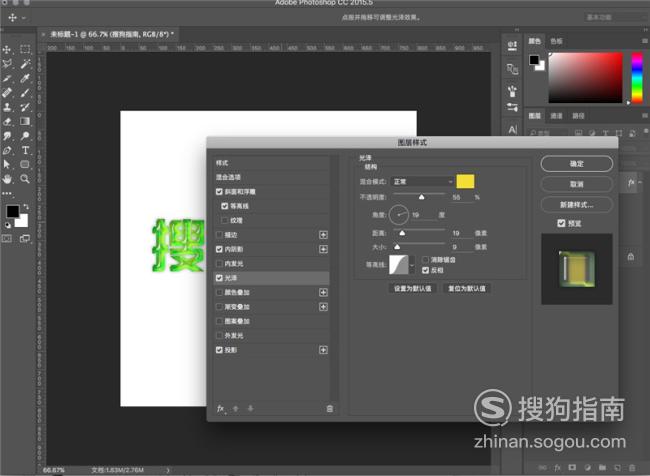Select the Hand tool
650x476 pixels.
click(x=7, y=179)
